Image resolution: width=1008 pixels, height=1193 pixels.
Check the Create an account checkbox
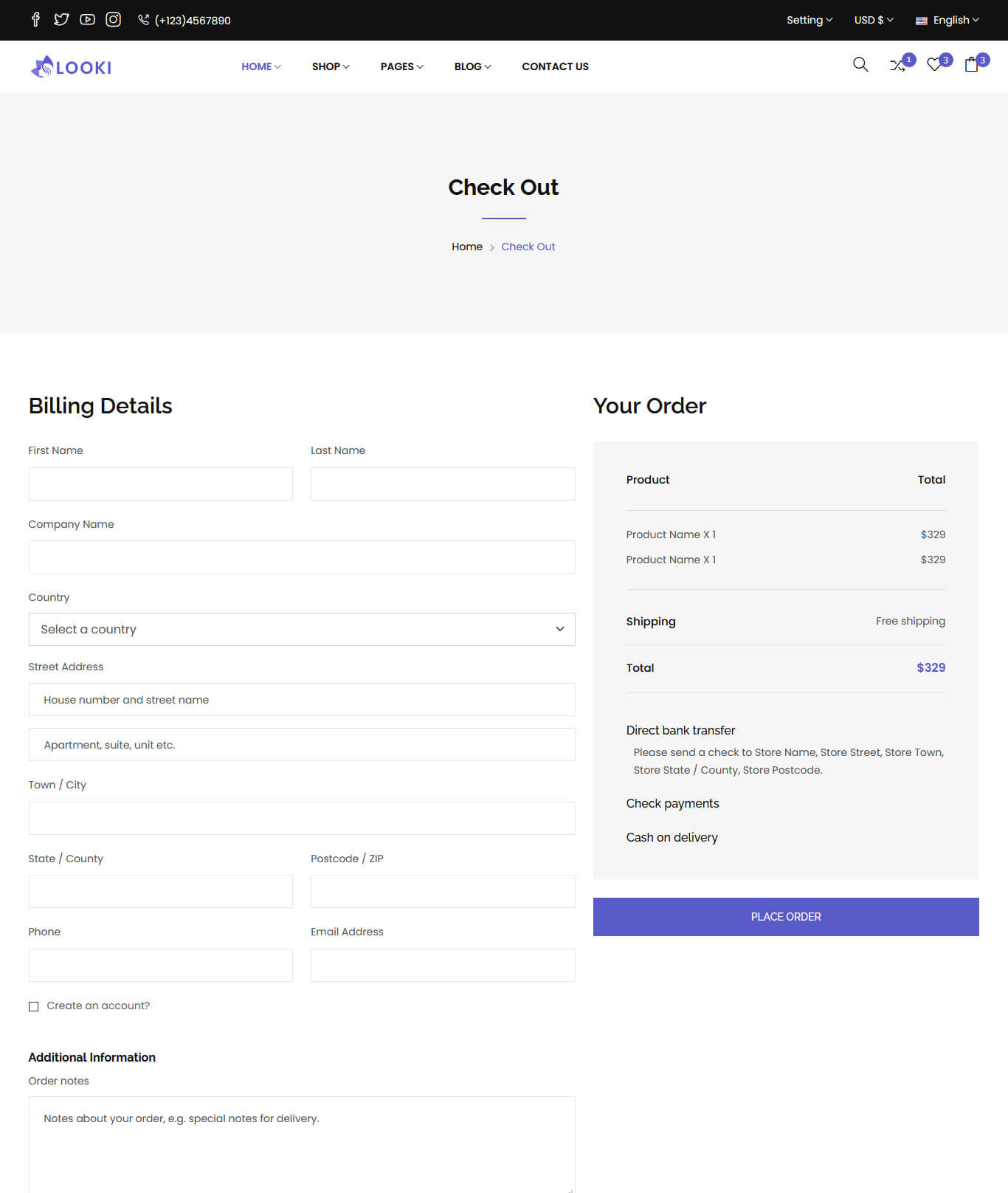[34, 1006]
